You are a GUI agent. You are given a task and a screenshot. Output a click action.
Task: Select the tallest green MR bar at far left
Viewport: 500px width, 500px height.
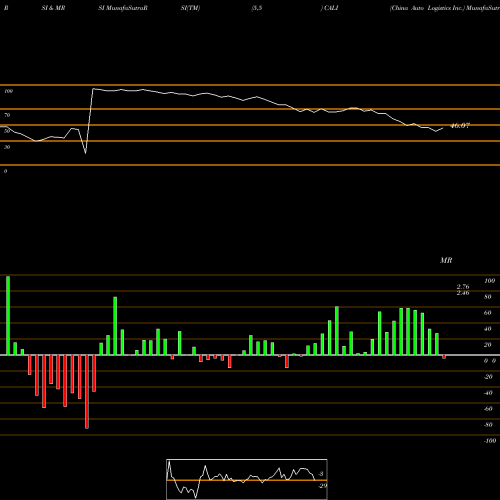tap(8, 315)
